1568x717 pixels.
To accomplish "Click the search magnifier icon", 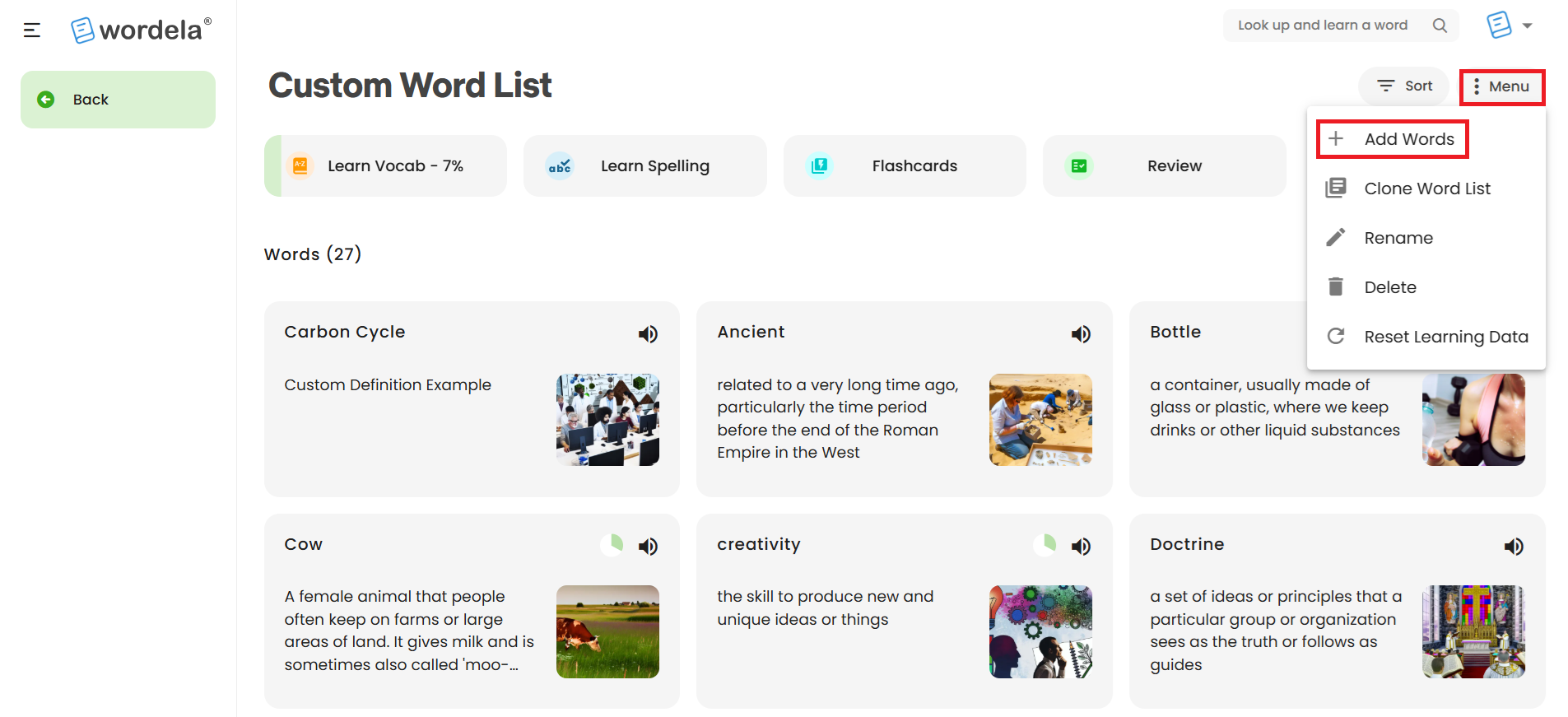I will (1440, 26).
